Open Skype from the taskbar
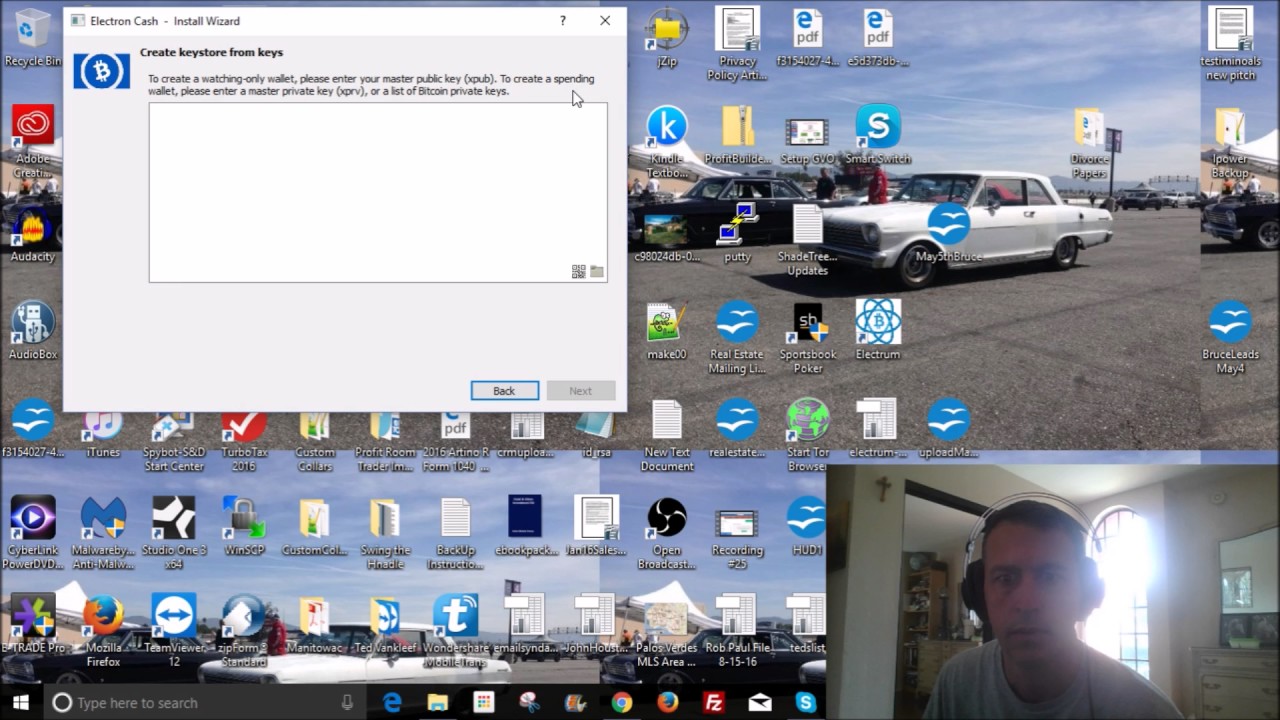 pos(806,703)
